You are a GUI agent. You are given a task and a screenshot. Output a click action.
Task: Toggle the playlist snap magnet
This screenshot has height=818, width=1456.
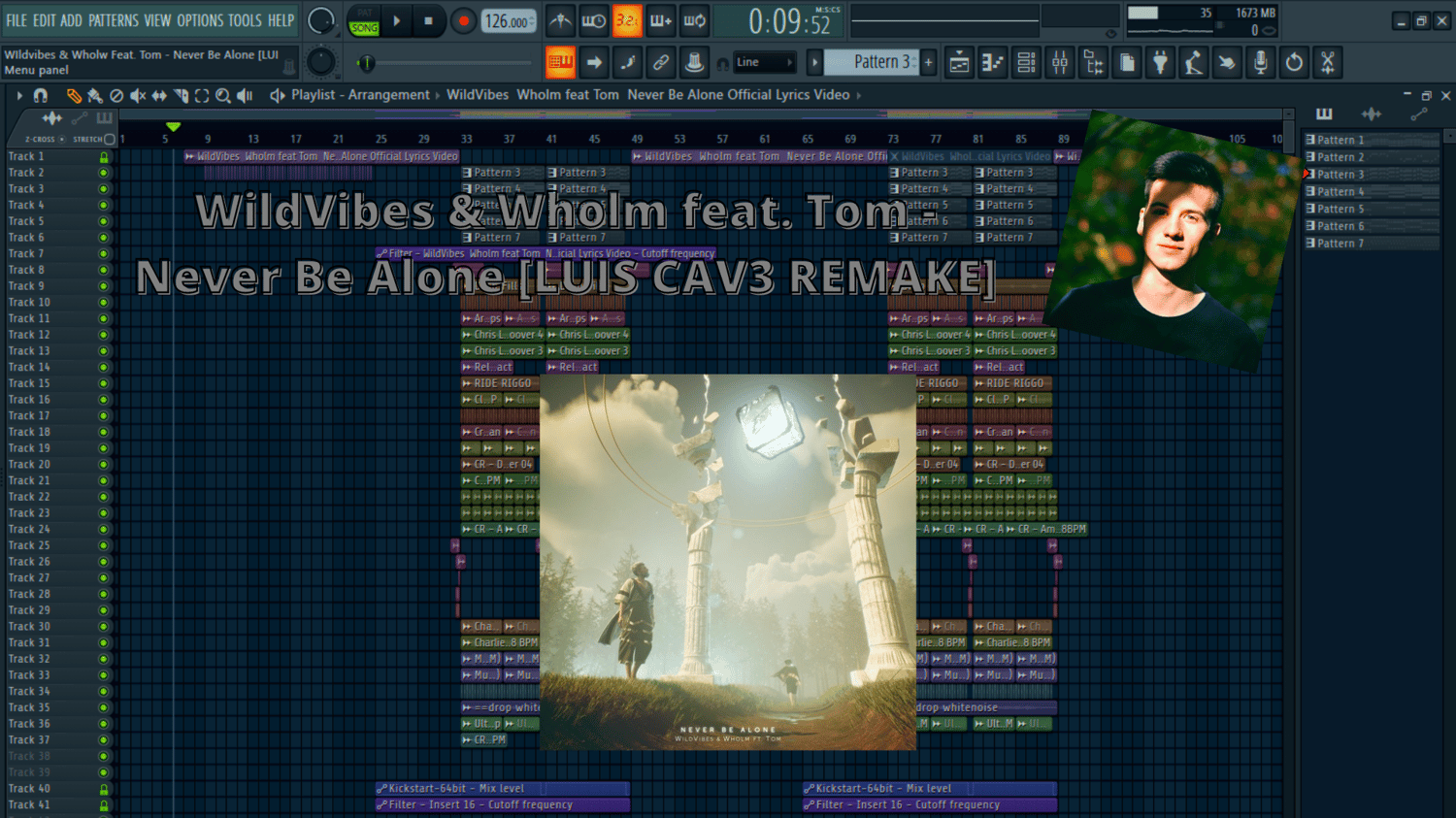pyautogui.click(x=40, y=95)
